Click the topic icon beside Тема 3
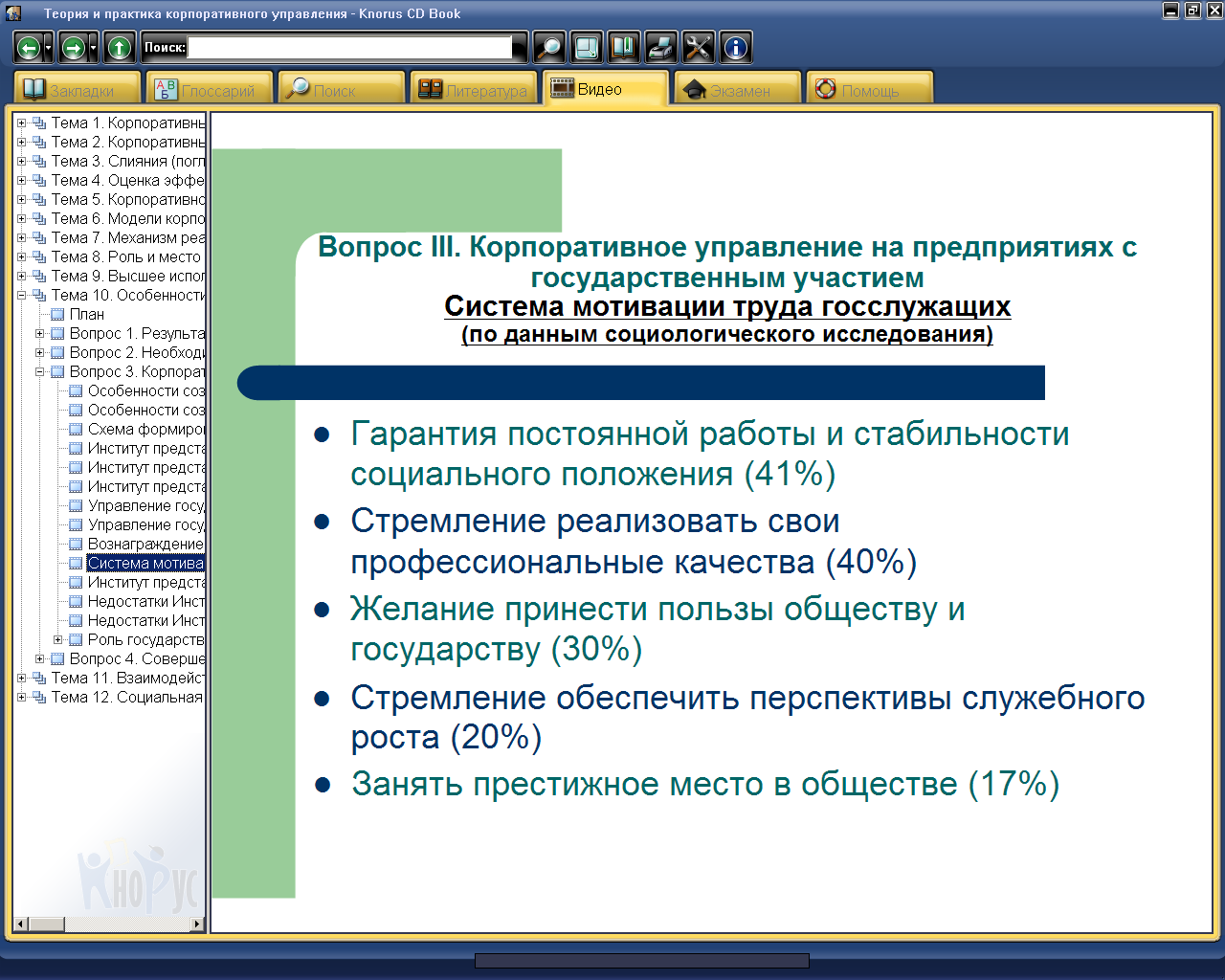 39,161
